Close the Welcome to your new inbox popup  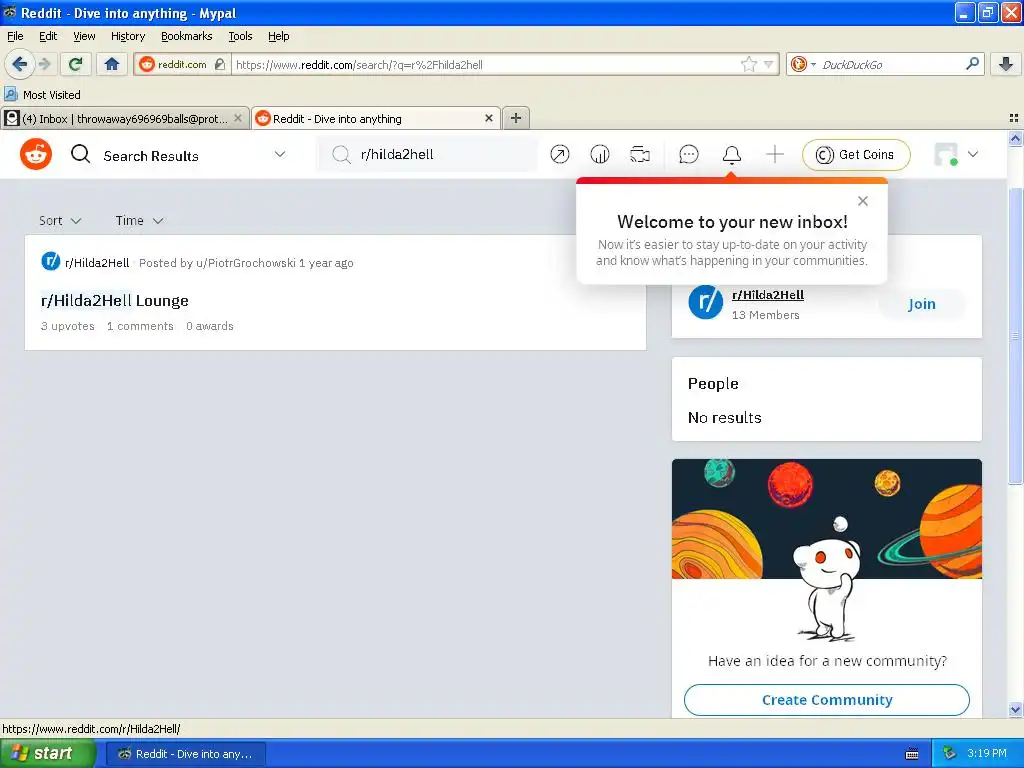coord(863,201)
